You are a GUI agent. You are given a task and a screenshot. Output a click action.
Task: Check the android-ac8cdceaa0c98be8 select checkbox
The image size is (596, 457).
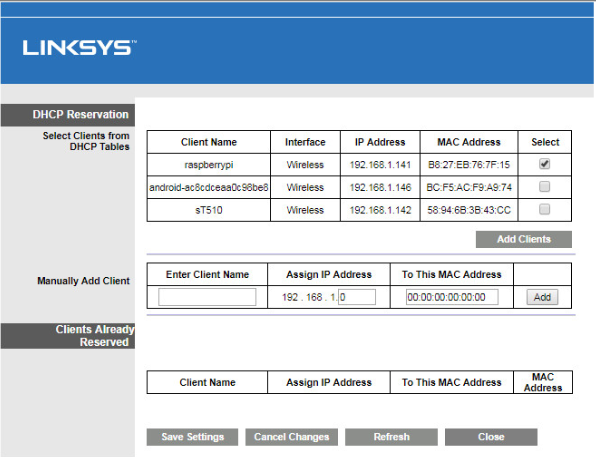tap(544, 187)
